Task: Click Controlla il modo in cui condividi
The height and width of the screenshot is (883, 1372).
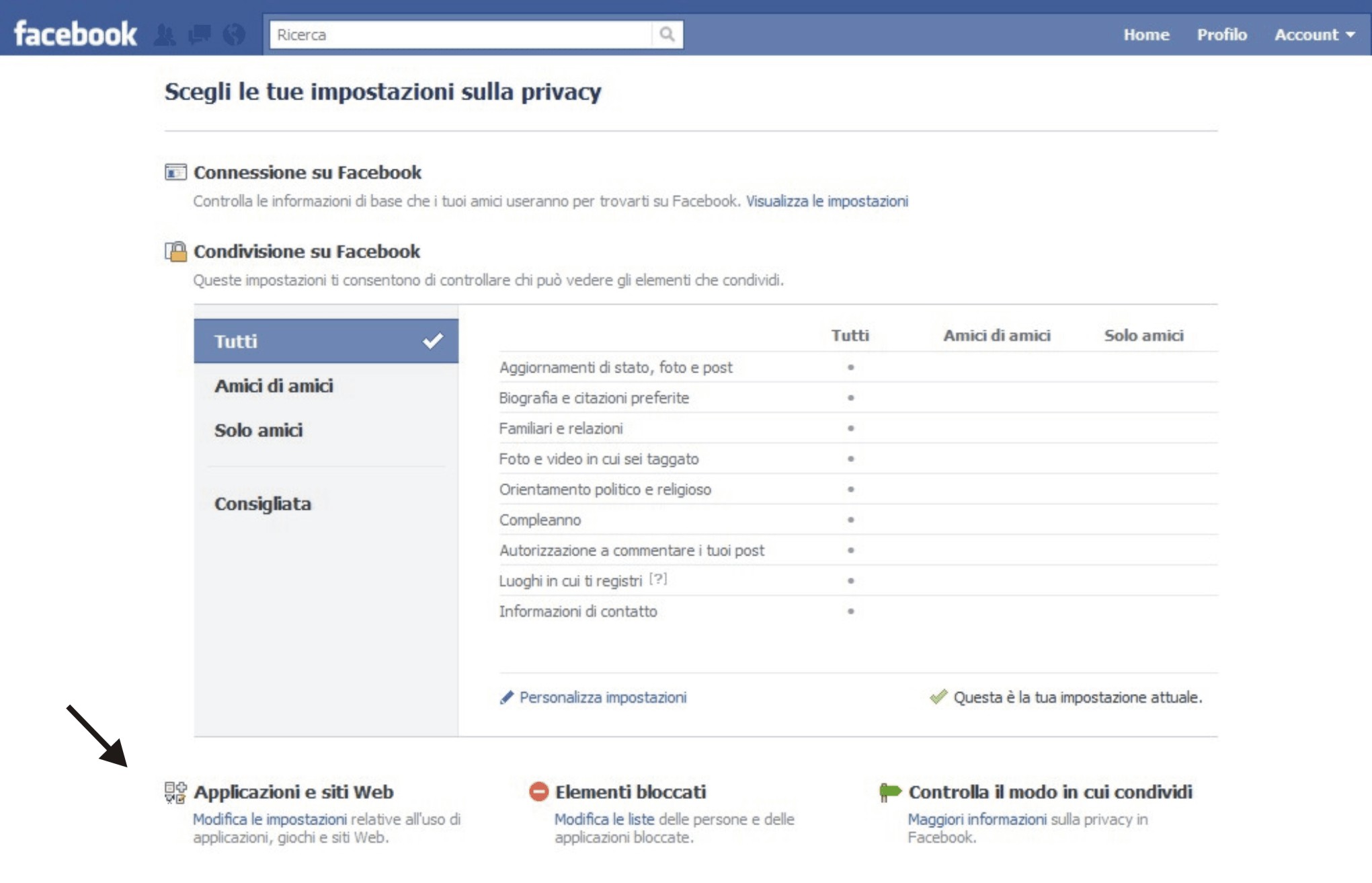Action: [1051, 792]
